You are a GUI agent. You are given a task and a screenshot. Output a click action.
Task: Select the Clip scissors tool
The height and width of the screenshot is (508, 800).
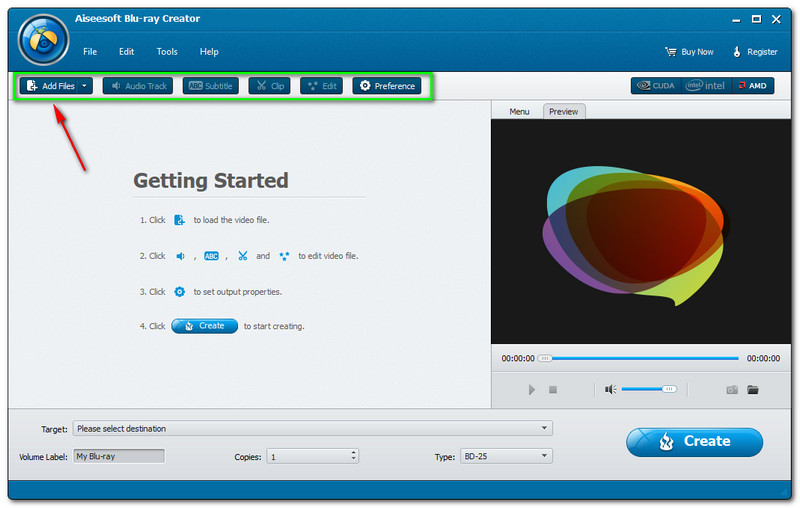tap(269, 86)
